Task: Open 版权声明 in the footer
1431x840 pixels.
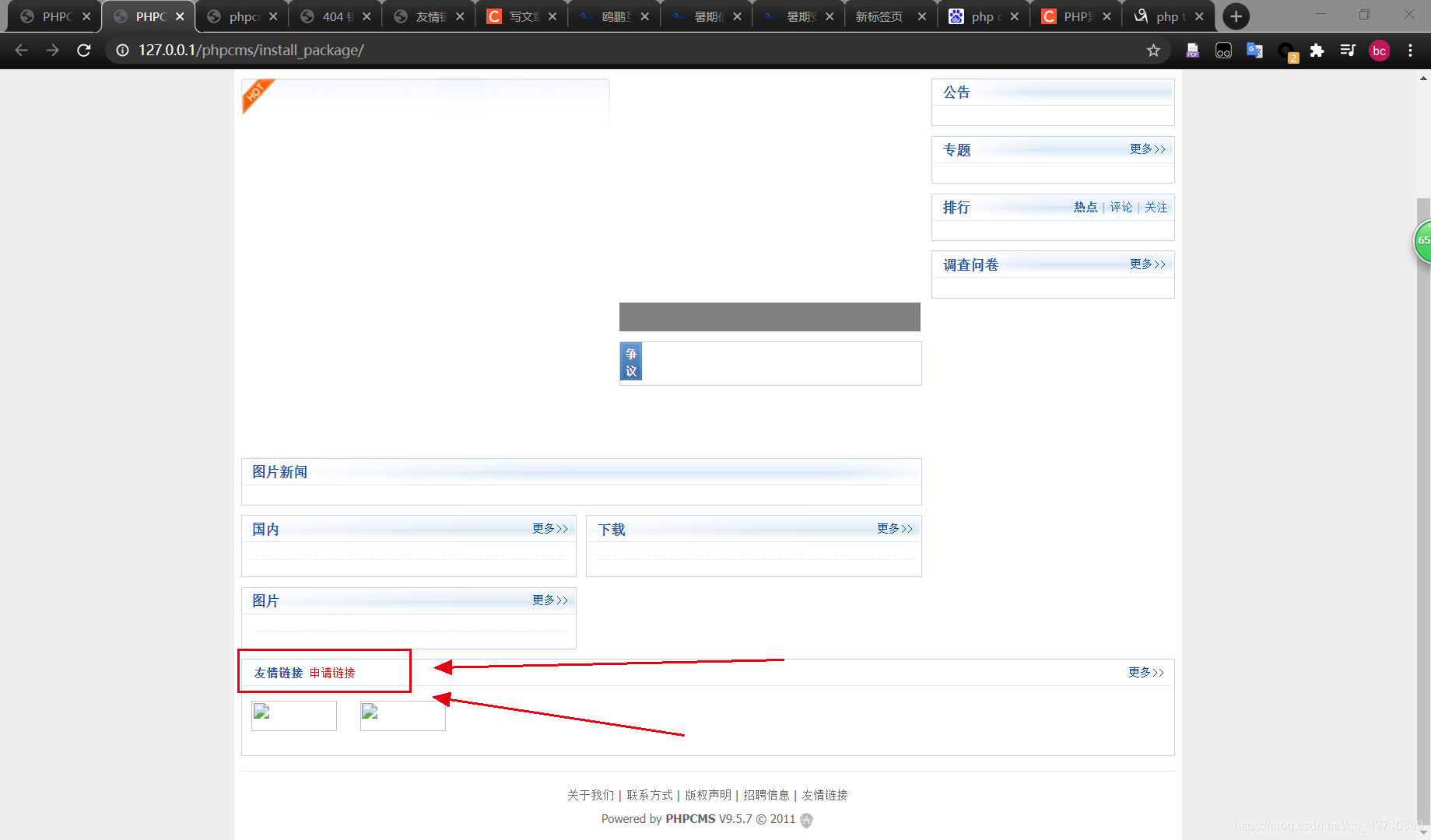Action: click(708, 795)
